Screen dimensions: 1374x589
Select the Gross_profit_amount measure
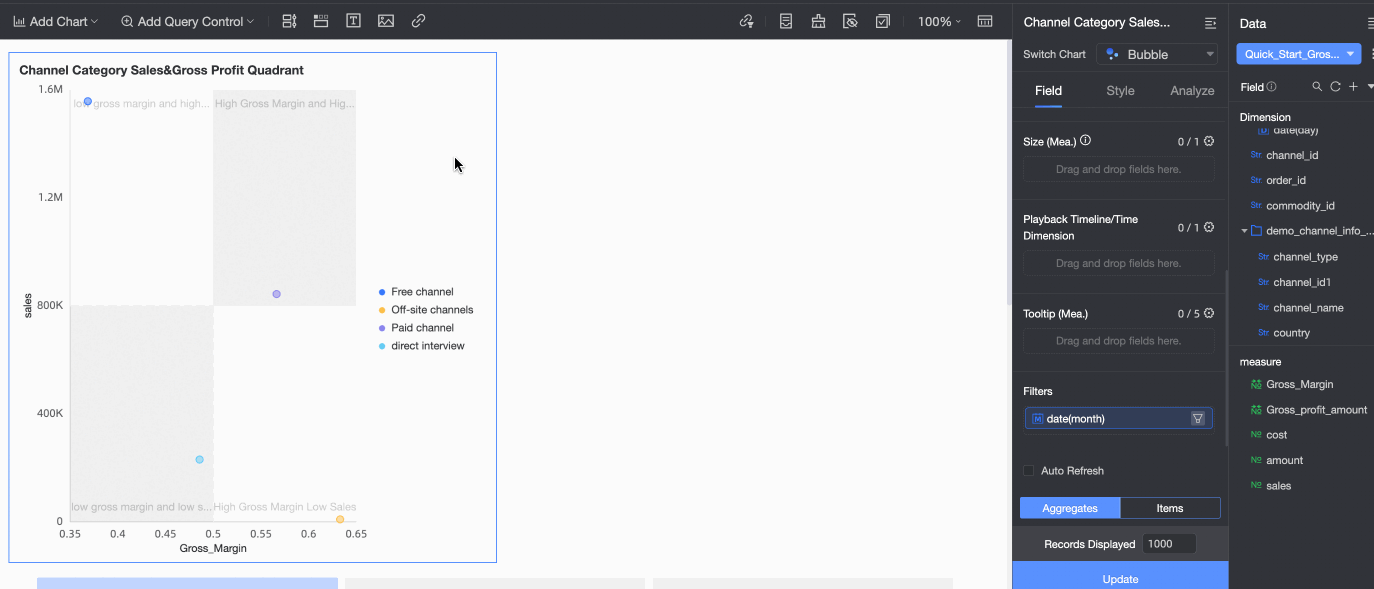1316,410
